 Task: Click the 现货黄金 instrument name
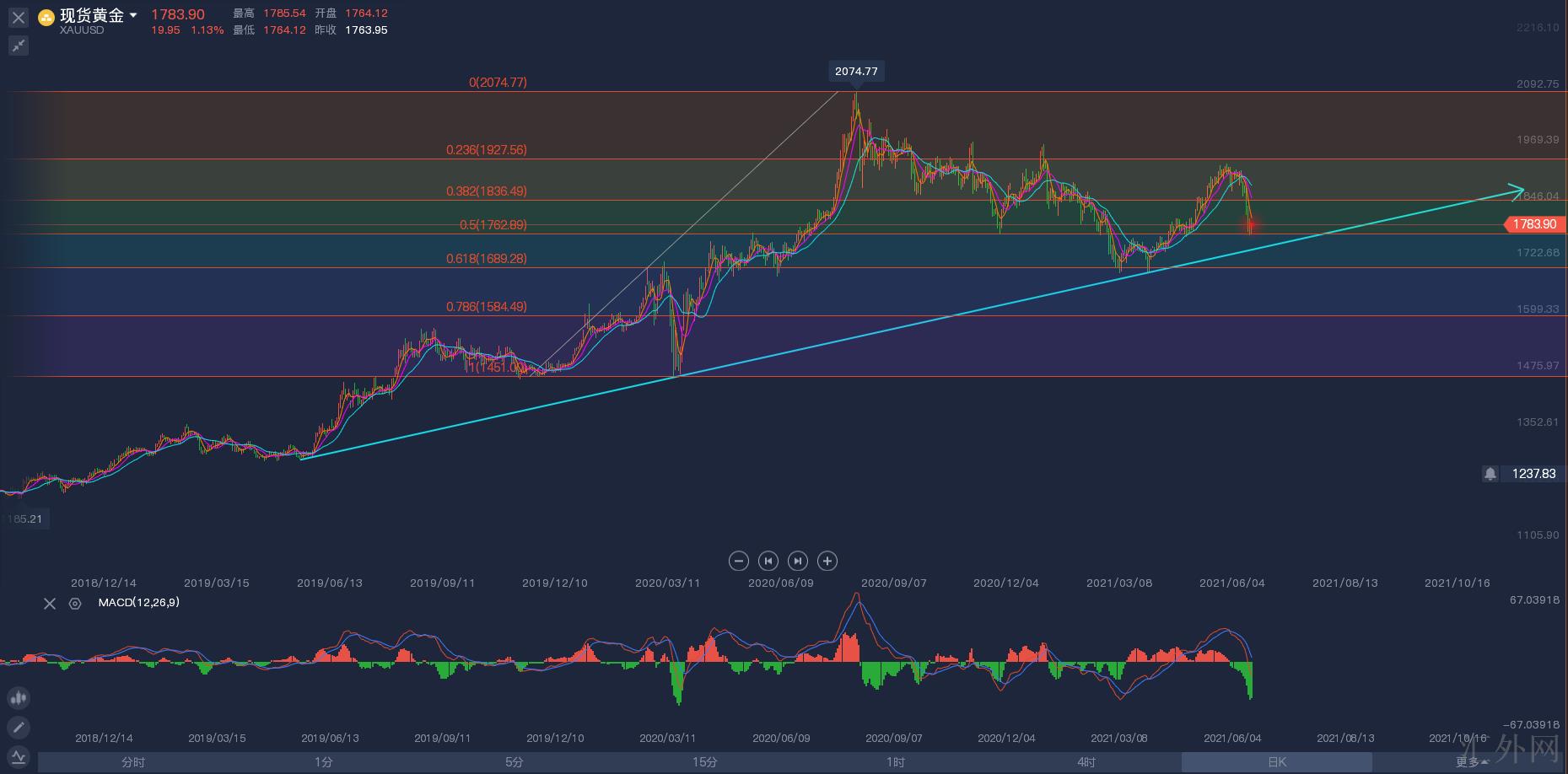92,15
